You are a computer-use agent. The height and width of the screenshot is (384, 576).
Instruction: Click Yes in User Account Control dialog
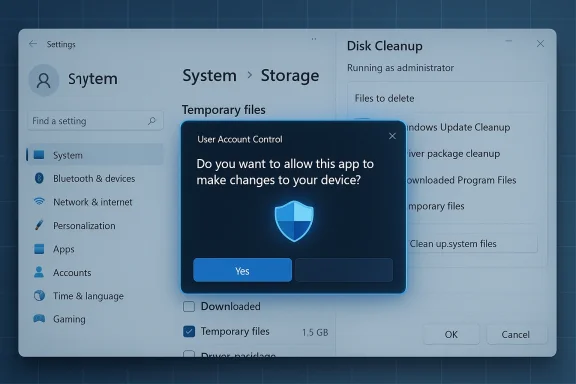pyautogui.click(x=242, y=270)
